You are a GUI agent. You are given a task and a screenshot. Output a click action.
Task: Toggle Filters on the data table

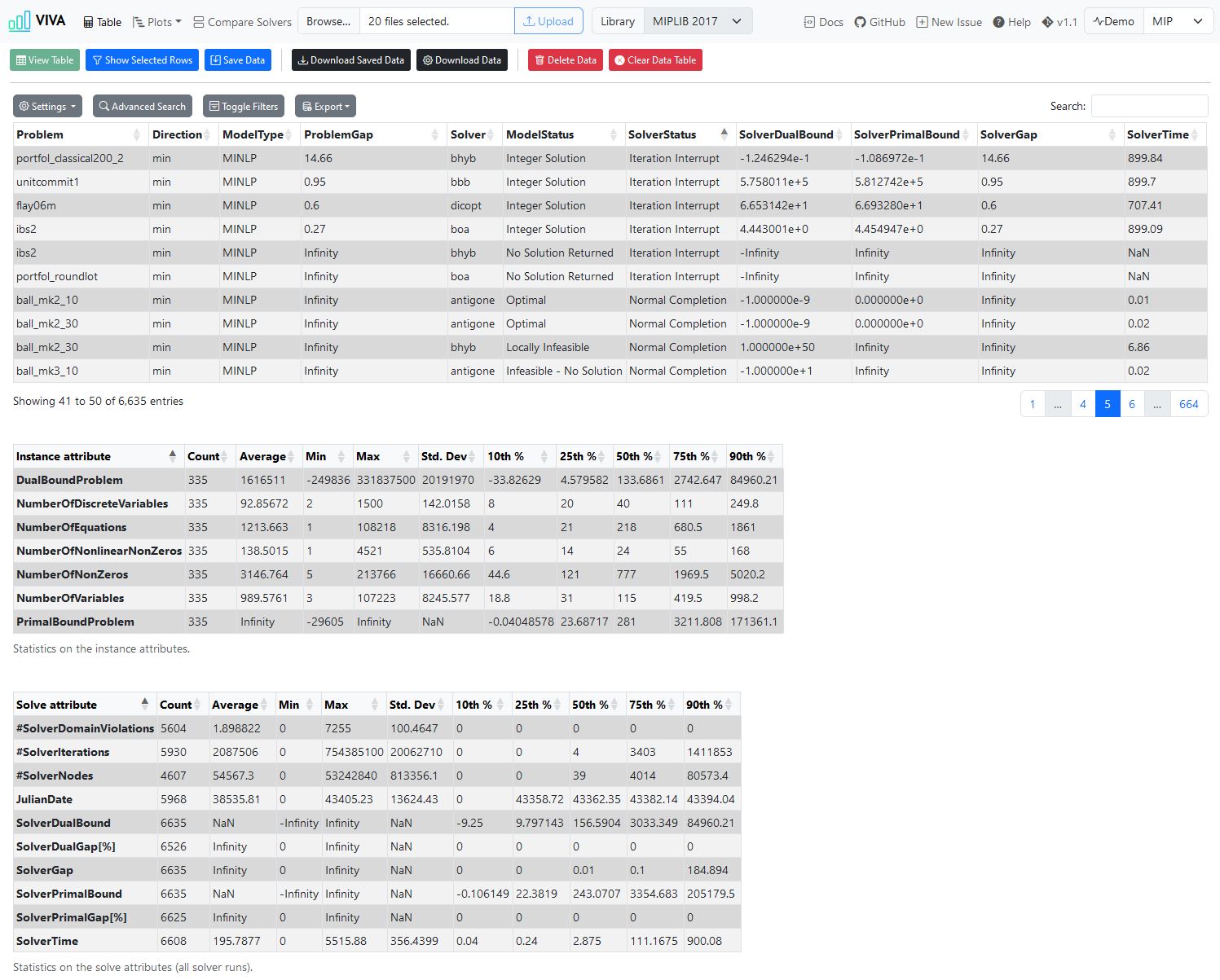tap(244, 106)
